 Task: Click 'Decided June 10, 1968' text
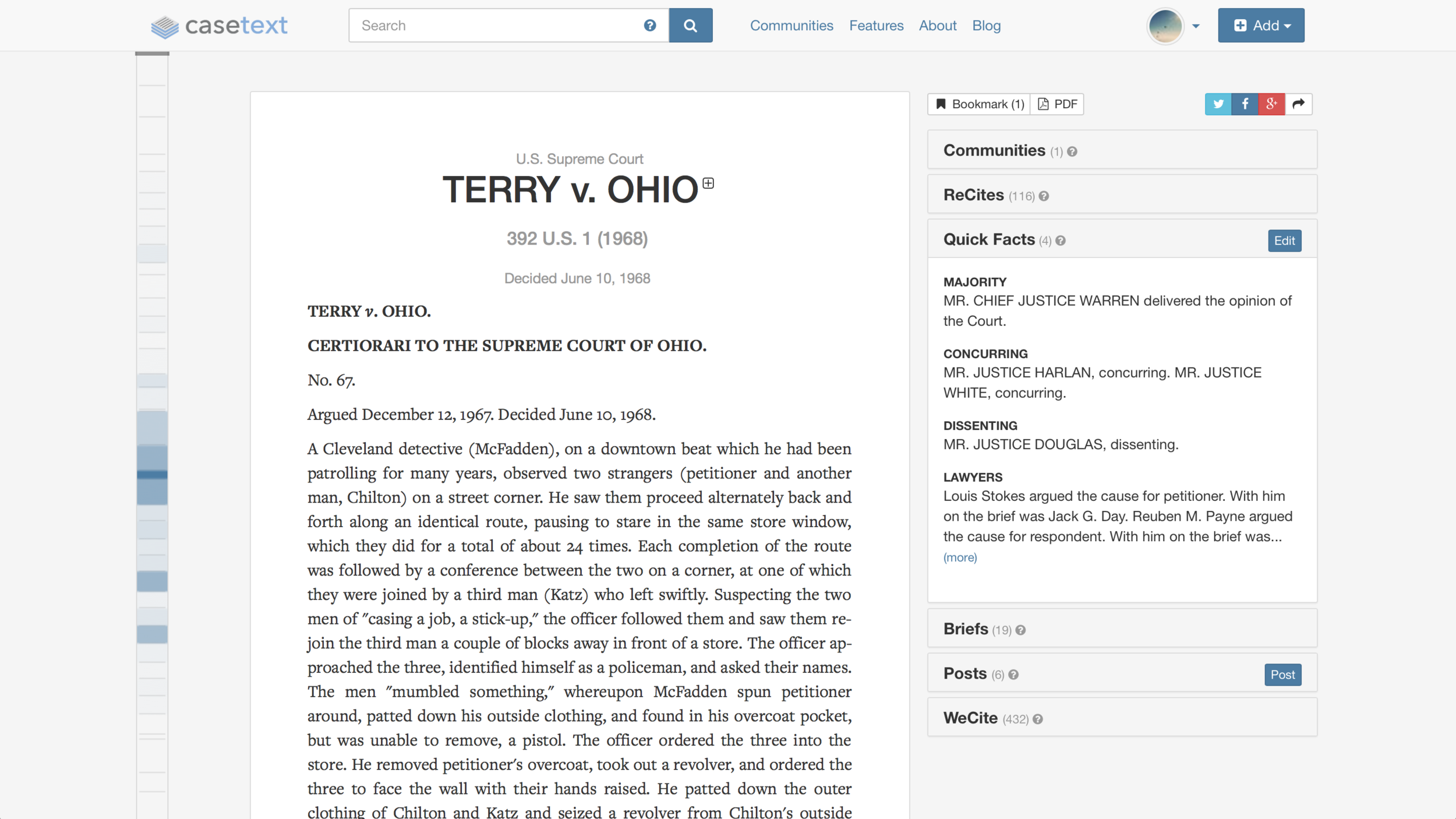(577, 278)
